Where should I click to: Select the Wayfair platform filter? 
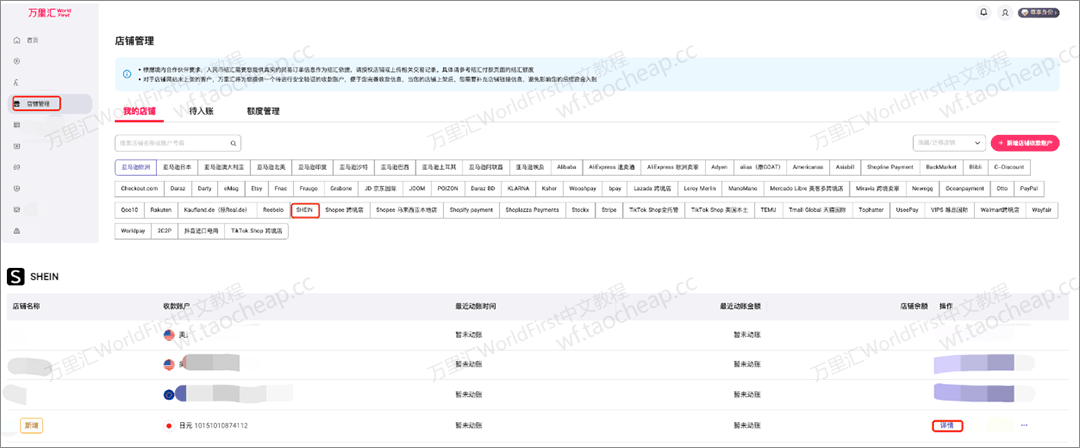point(1041,209)
